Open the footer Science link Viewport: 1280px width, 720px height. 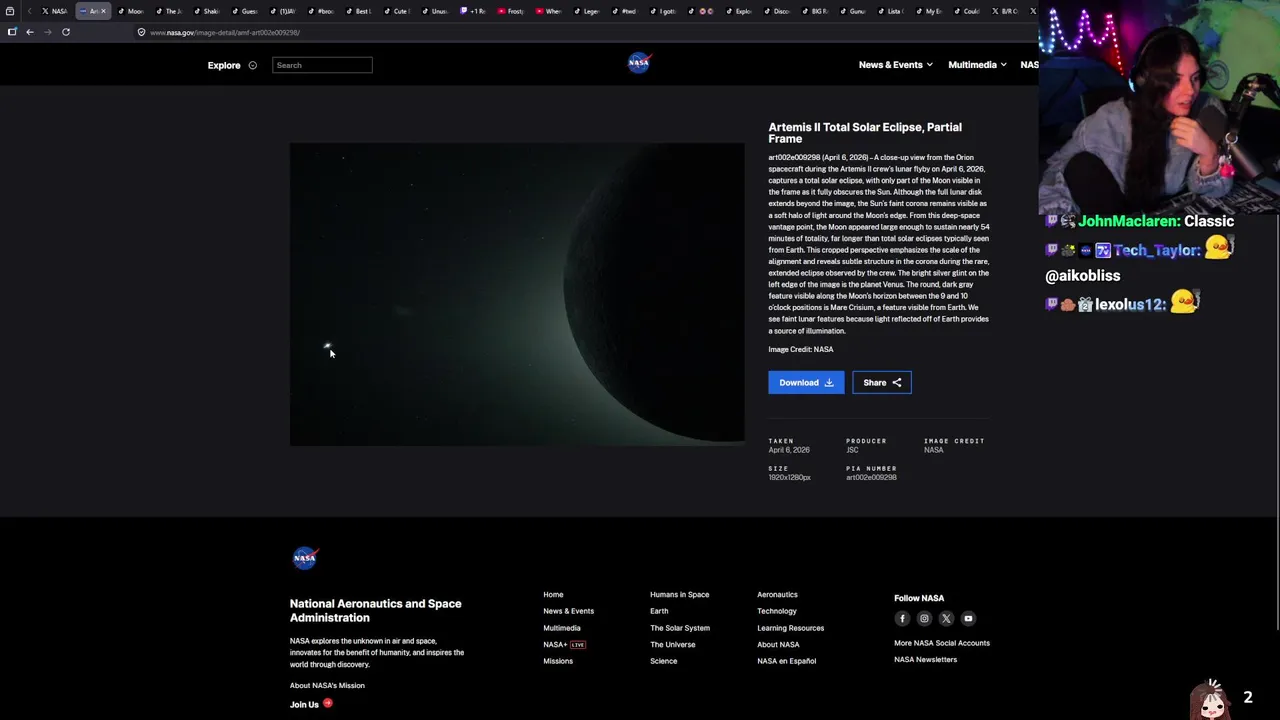coord(663,661)
